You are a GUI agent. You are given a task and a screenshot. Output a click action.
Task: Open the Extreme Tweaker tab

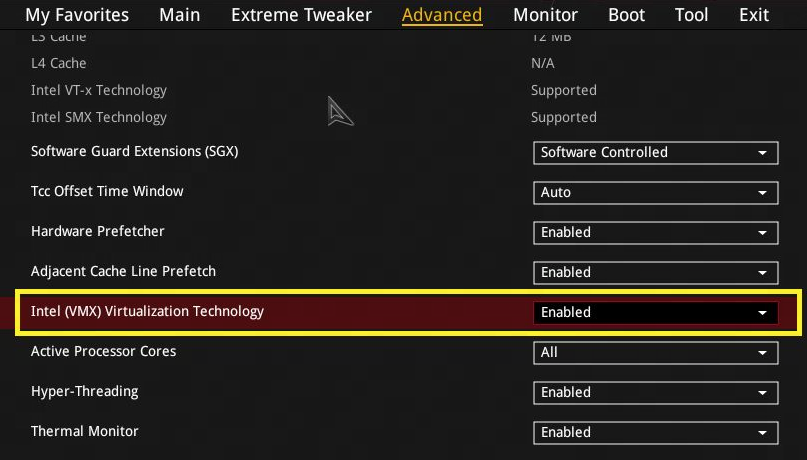(x=301, y=15)
